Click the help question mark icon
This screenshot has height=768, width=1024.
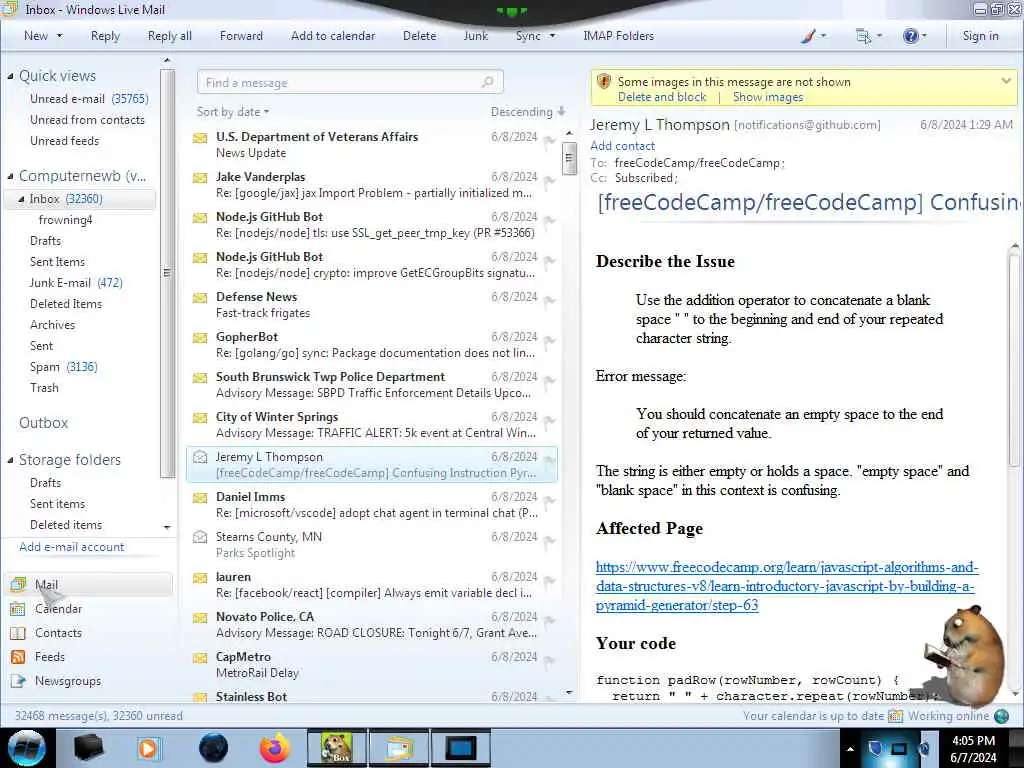tap(910, 36)
